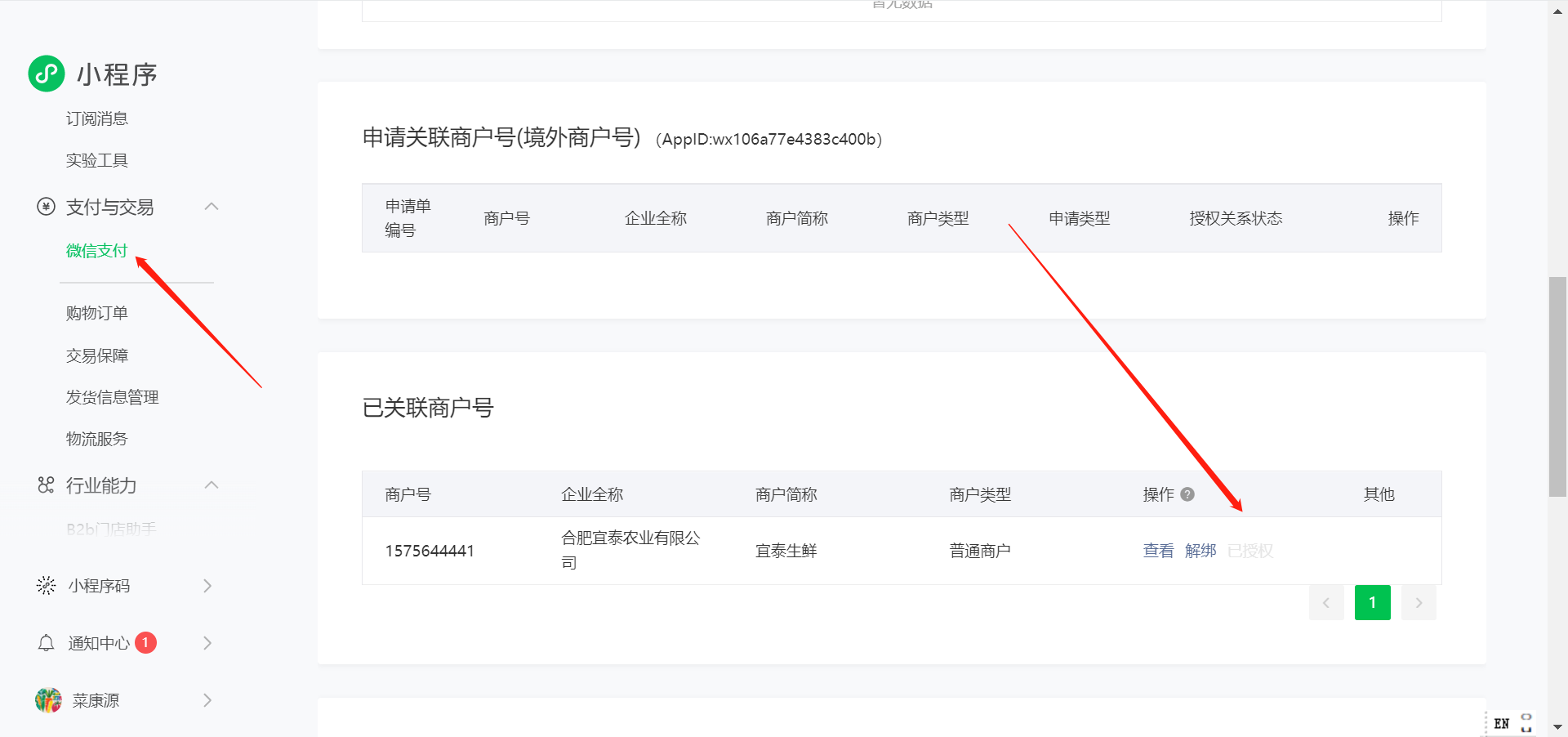Screen dimensions: 1568x737
Task: Click 查看 for merchant 1575644441
Action: pyautogui.click(x=1158, y=551)
